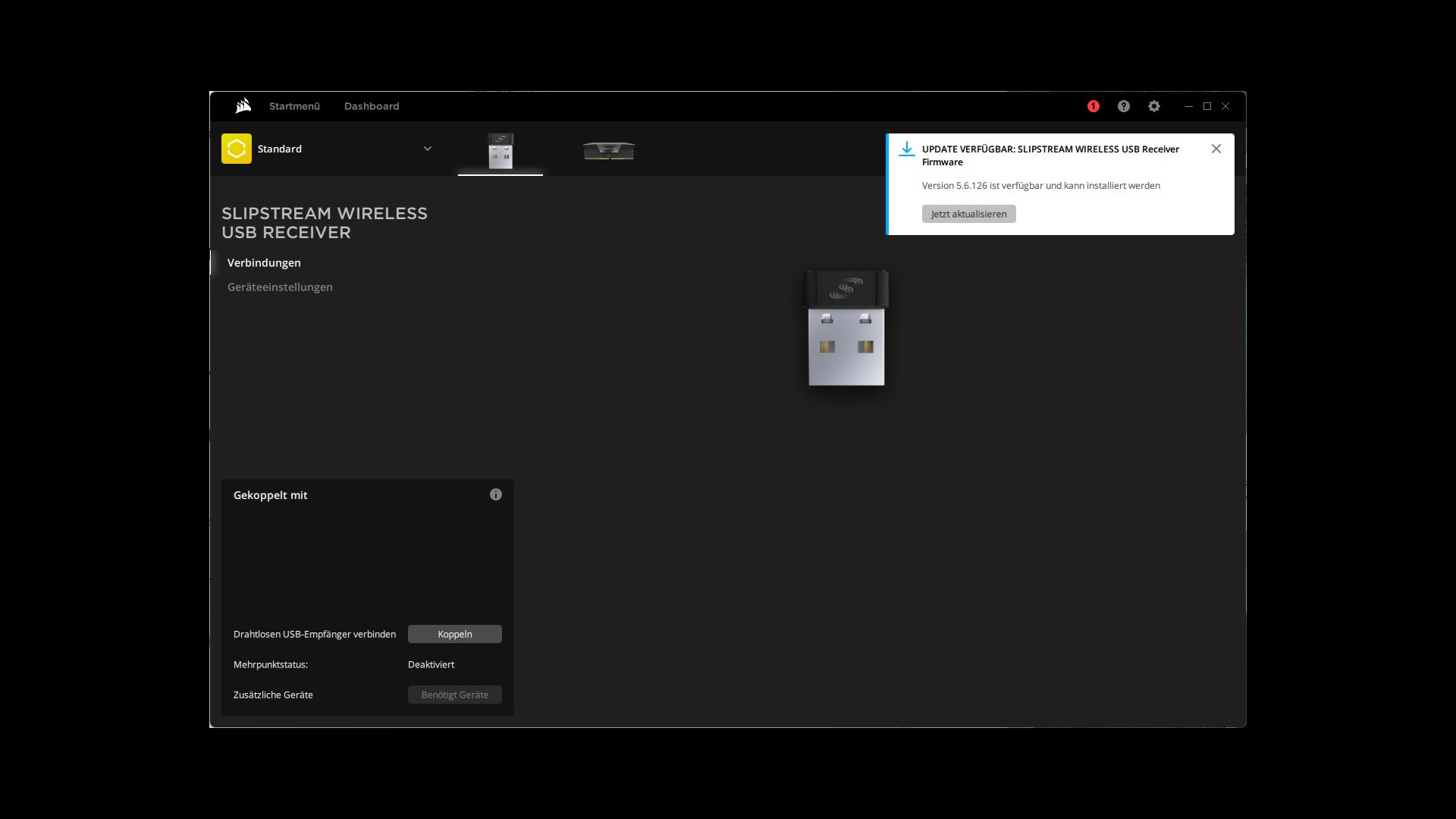Click the yellow Standard profile hexagon icon

click(x=237, y=149)
